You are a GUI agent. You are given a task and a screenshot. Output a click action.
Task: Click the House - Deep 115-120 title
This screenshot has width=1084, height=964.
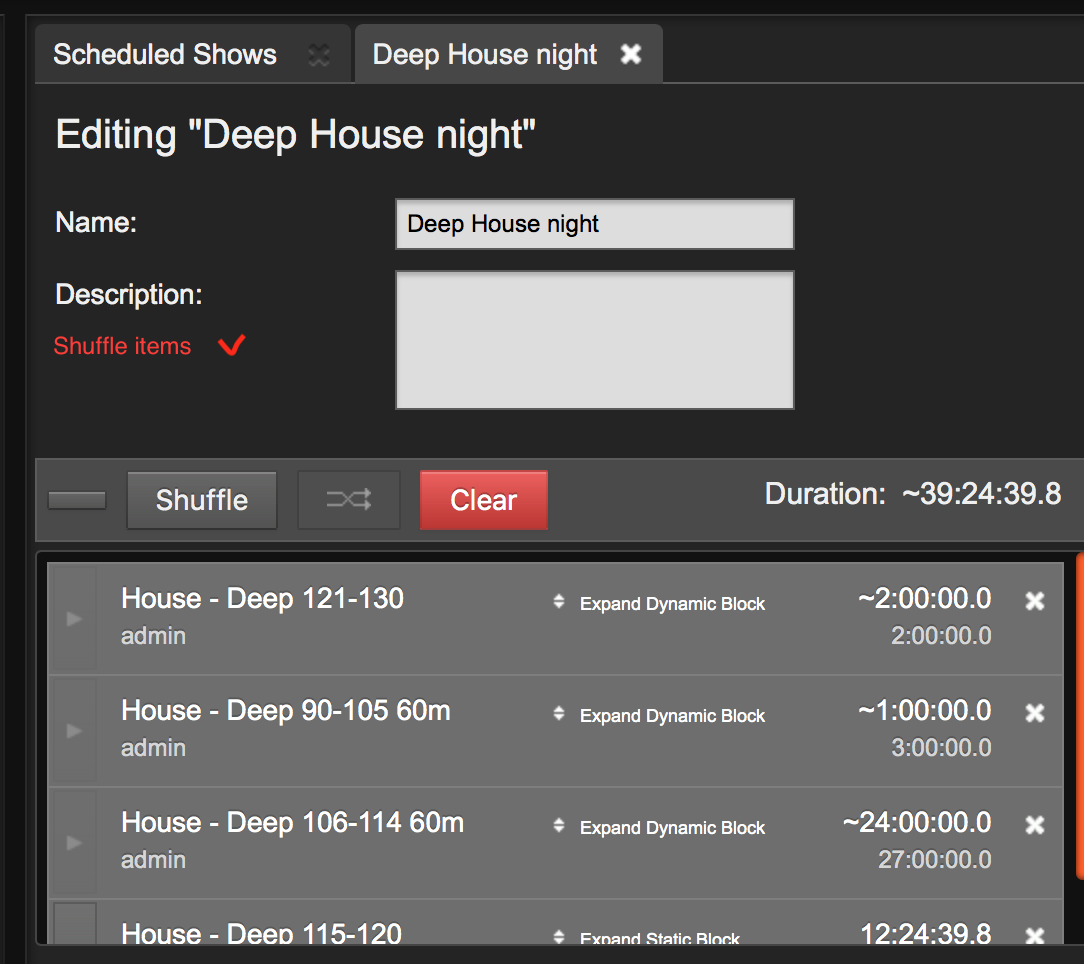261,933
